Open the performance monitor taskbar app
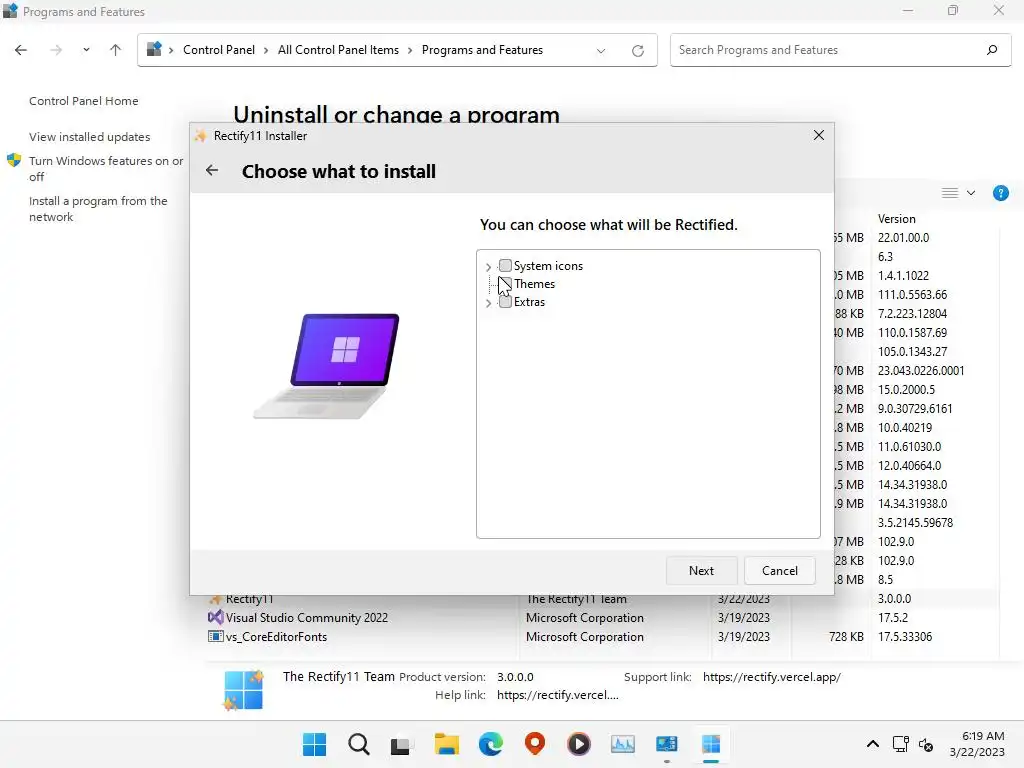The width and height of the screenshot is (1024, 768). pos(622,744)
